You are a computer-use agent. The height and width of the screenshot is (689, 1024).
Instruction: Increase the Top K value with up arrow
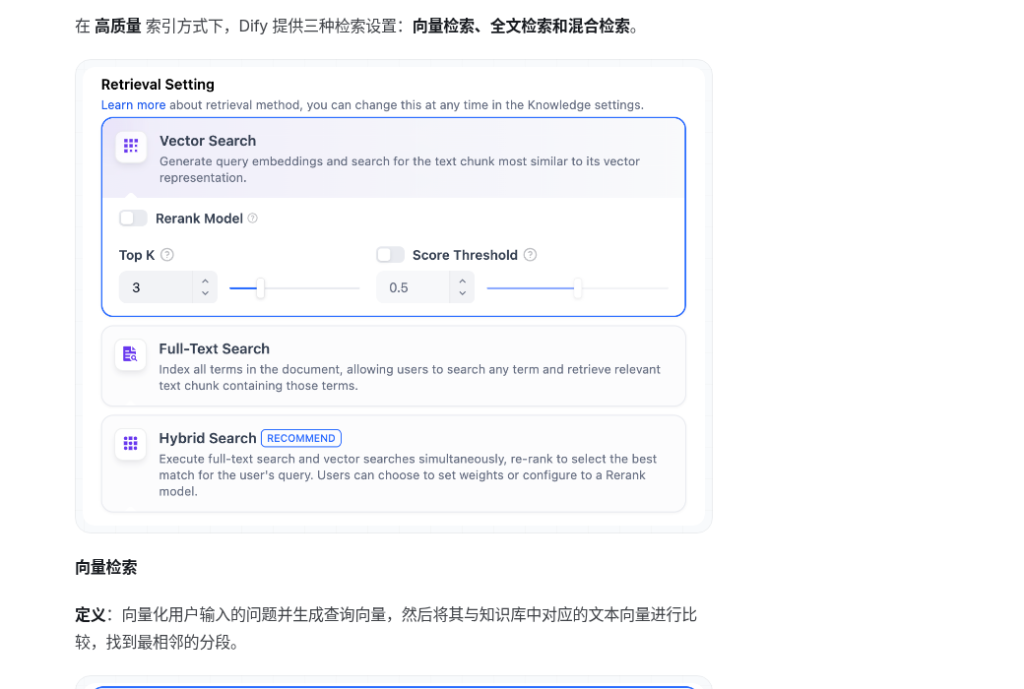tap(205, 281)
